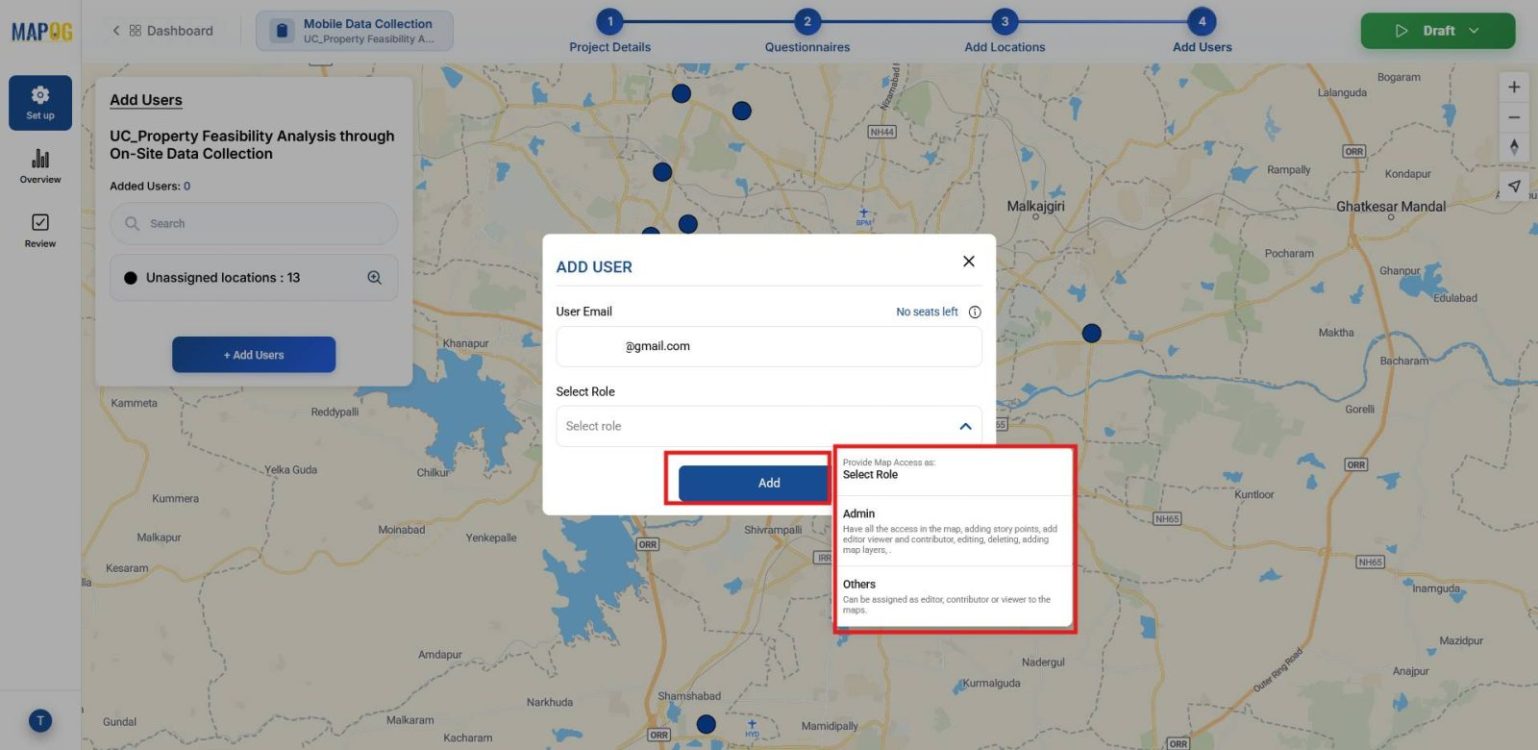This screenshot has height=750, width=1538.
Task: Click the User Email input field
Action: tap(768, 345)
